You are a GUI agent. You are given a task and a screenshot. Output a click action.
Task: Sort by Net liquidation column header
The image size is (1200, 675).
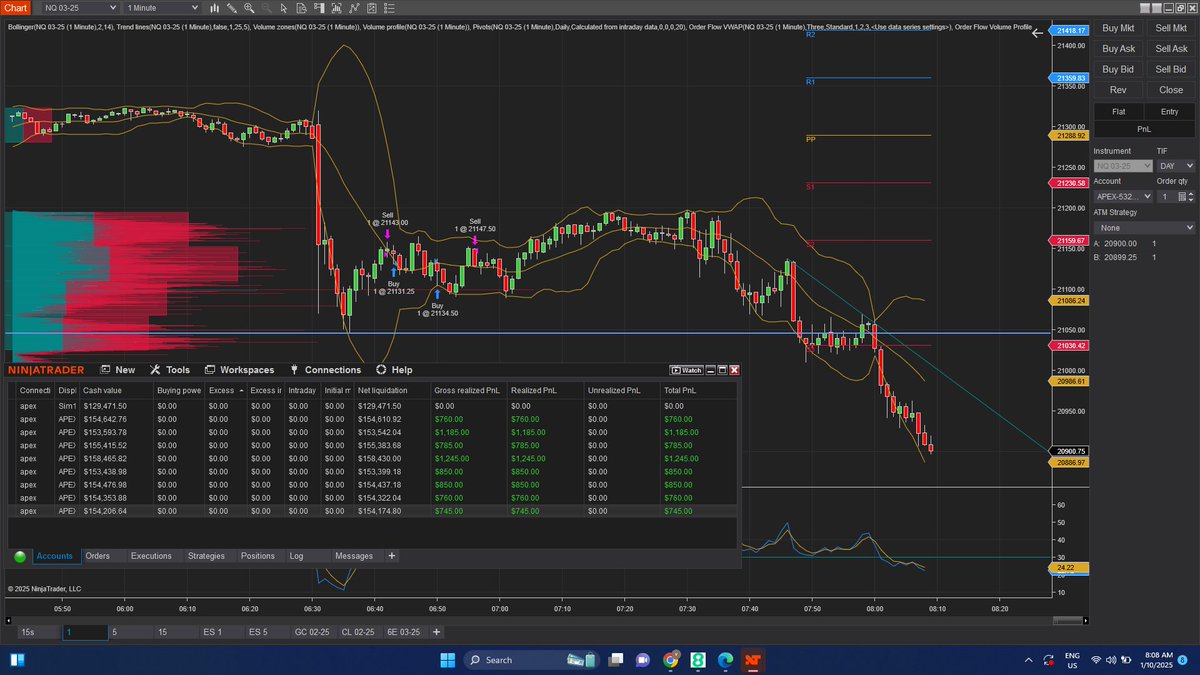click(391, 390)
